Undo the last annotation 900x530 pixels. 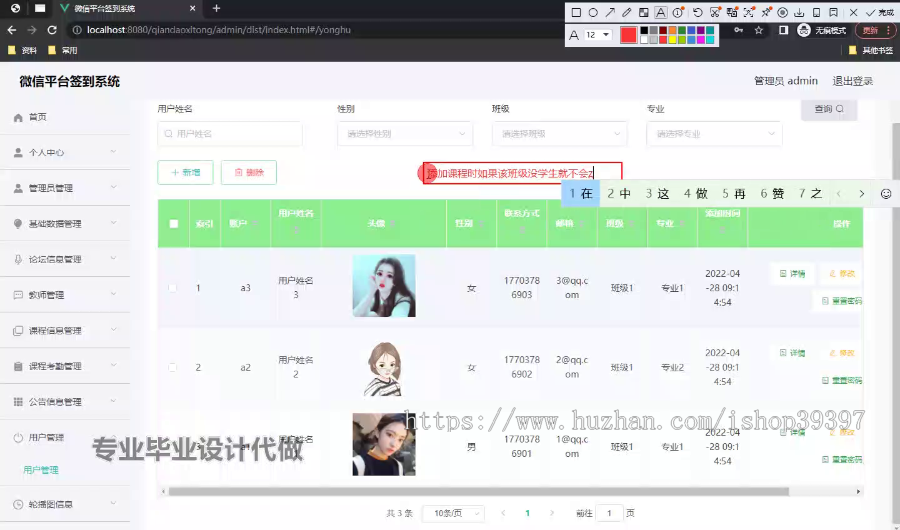697,12
